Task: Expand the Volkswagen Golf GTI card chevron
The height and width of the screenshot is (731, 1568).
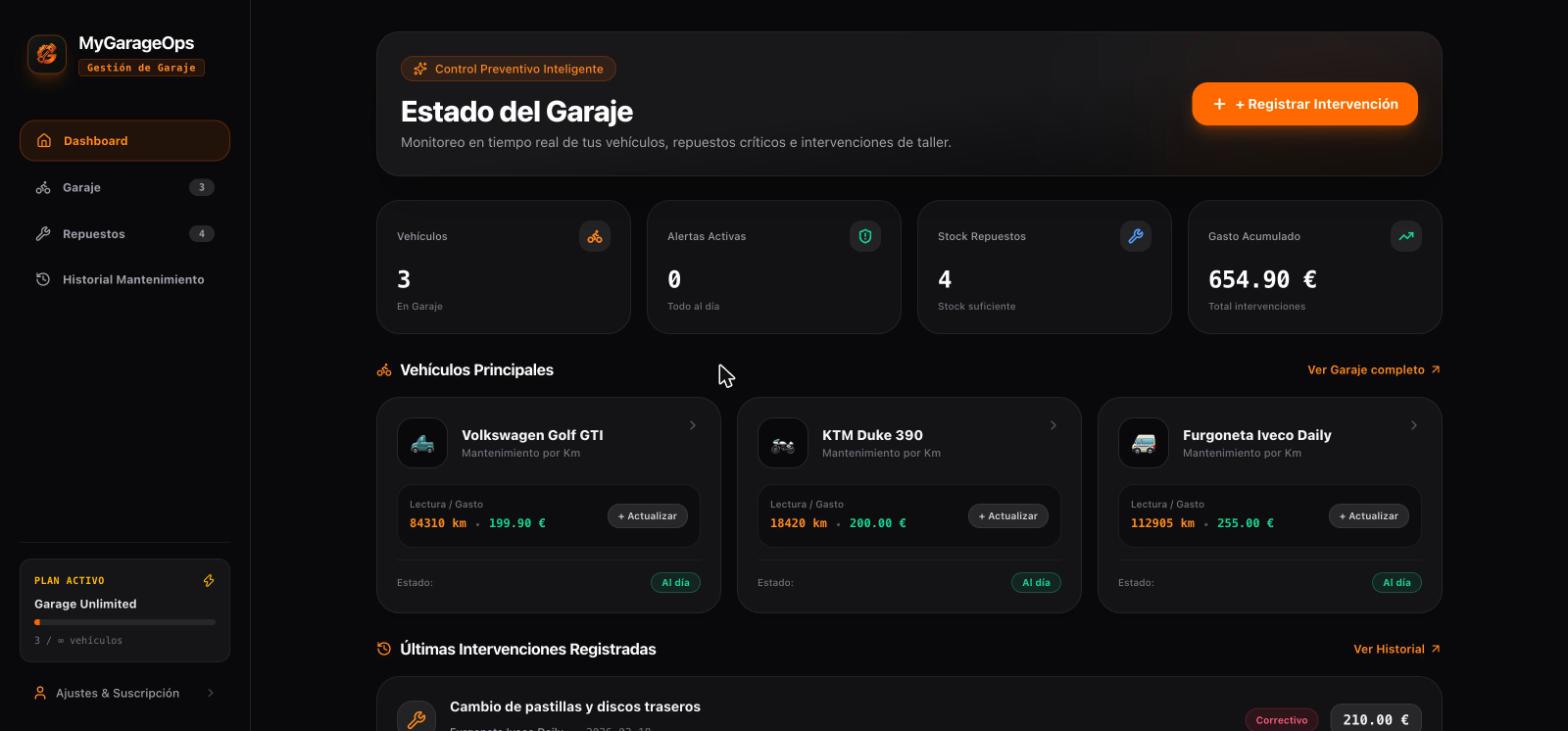Action: (x=692, y=426)
